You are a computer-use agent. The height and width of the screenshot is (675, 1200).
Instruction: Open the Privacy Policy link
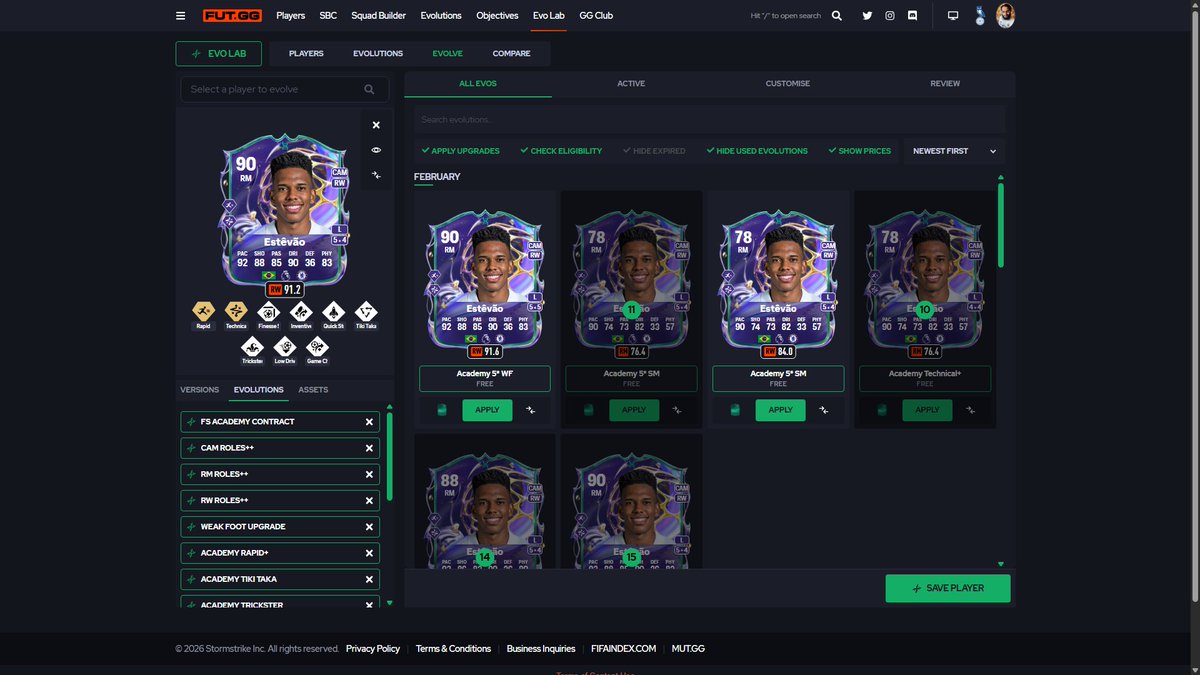373,648
